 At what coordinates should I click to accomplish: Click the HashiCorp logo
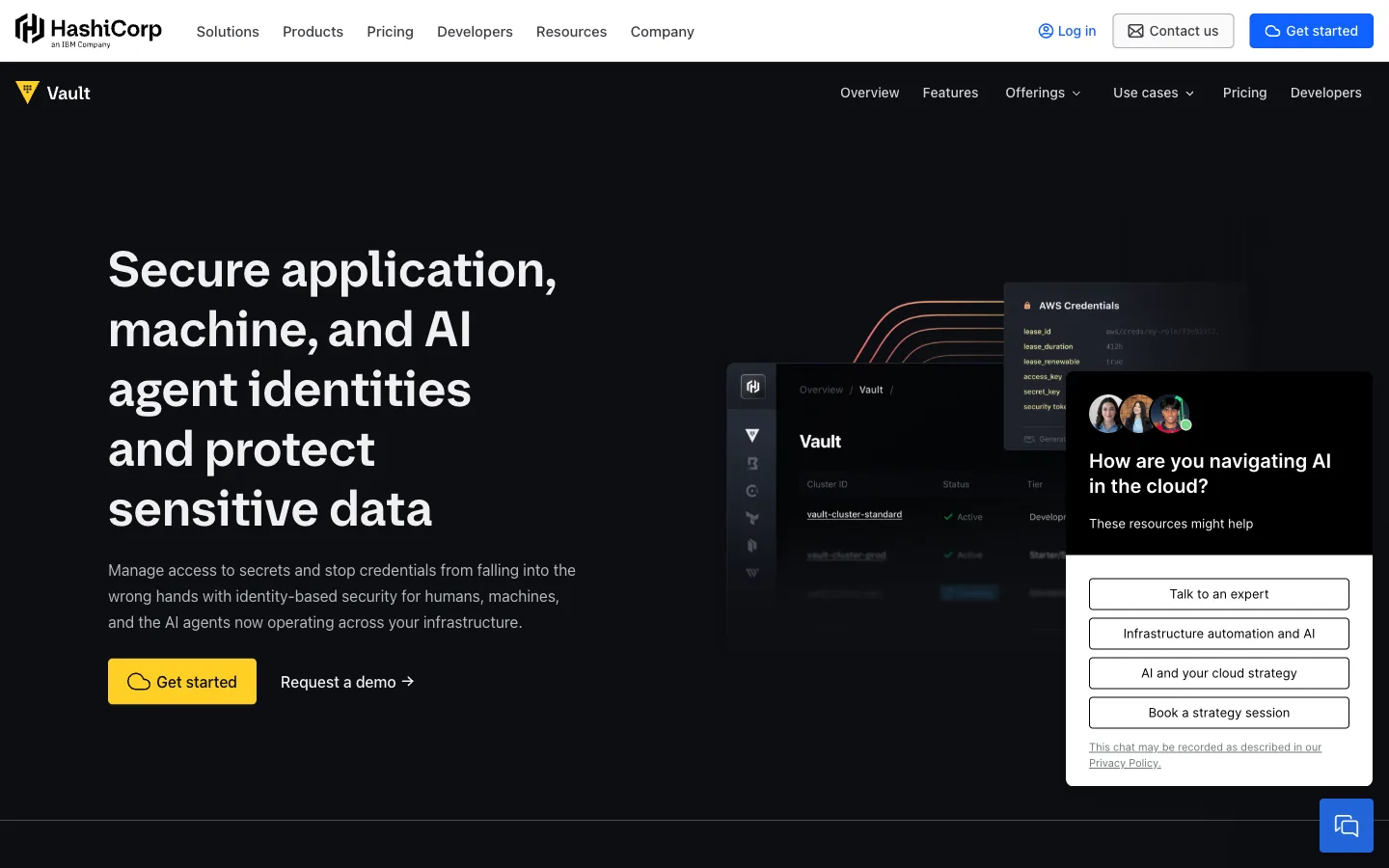[x=89, y=31]
